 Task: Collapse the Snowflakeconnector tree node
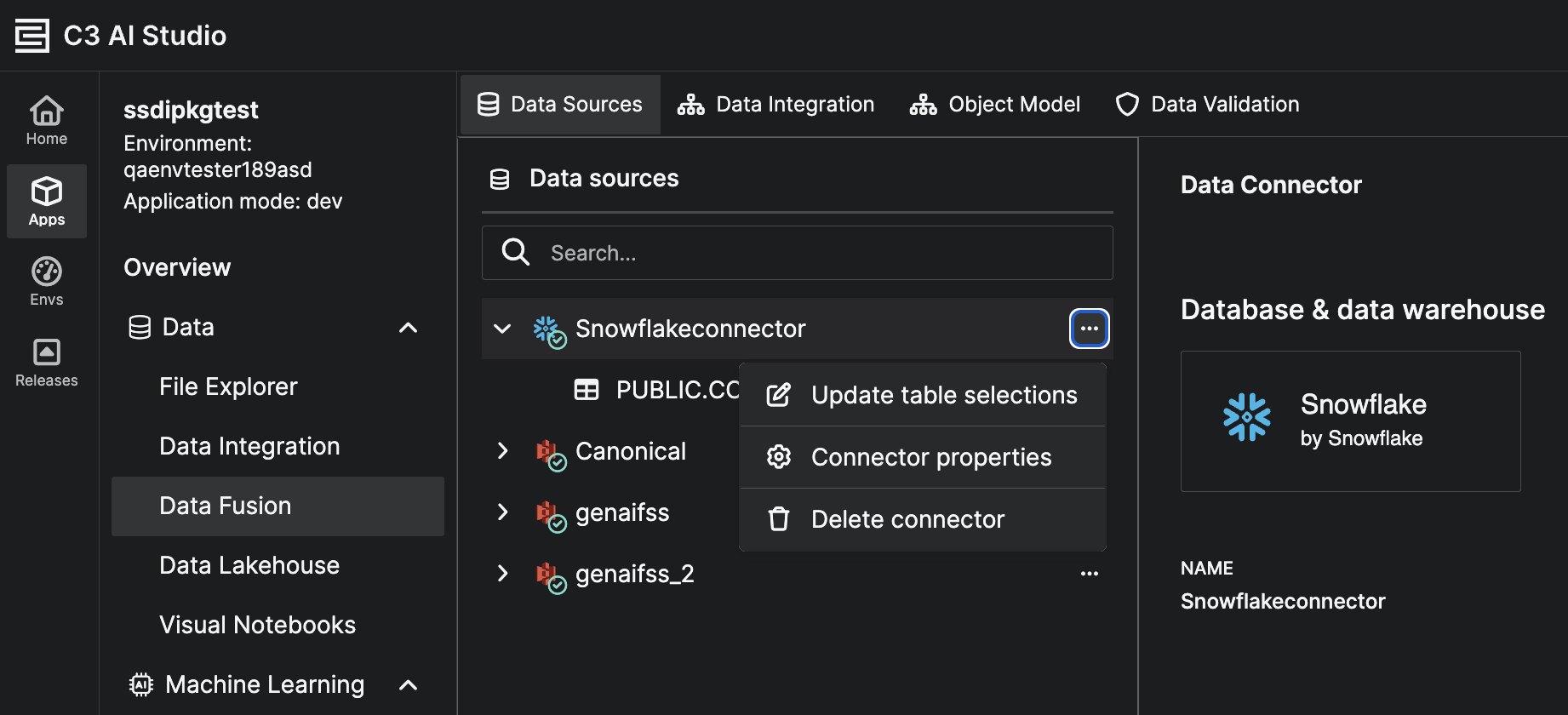pos(502,329)
